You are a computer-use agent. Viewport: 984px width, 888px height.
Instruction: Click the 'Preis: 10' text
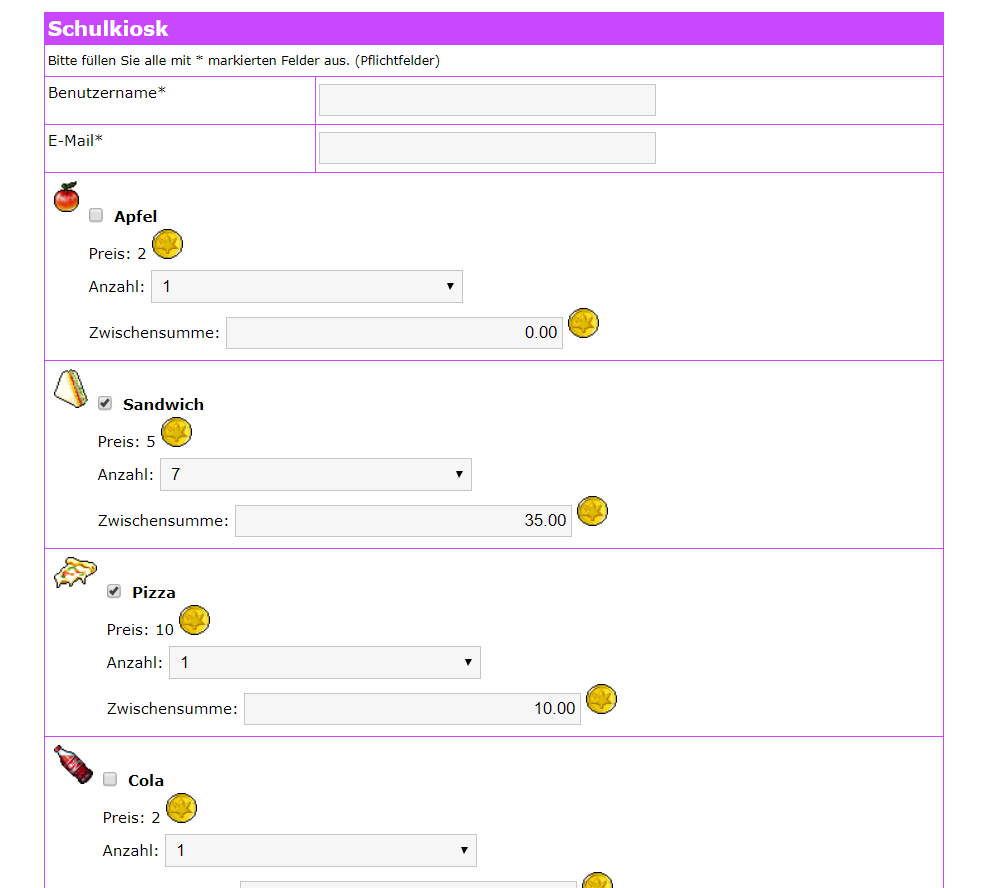[x=140, y=629]
